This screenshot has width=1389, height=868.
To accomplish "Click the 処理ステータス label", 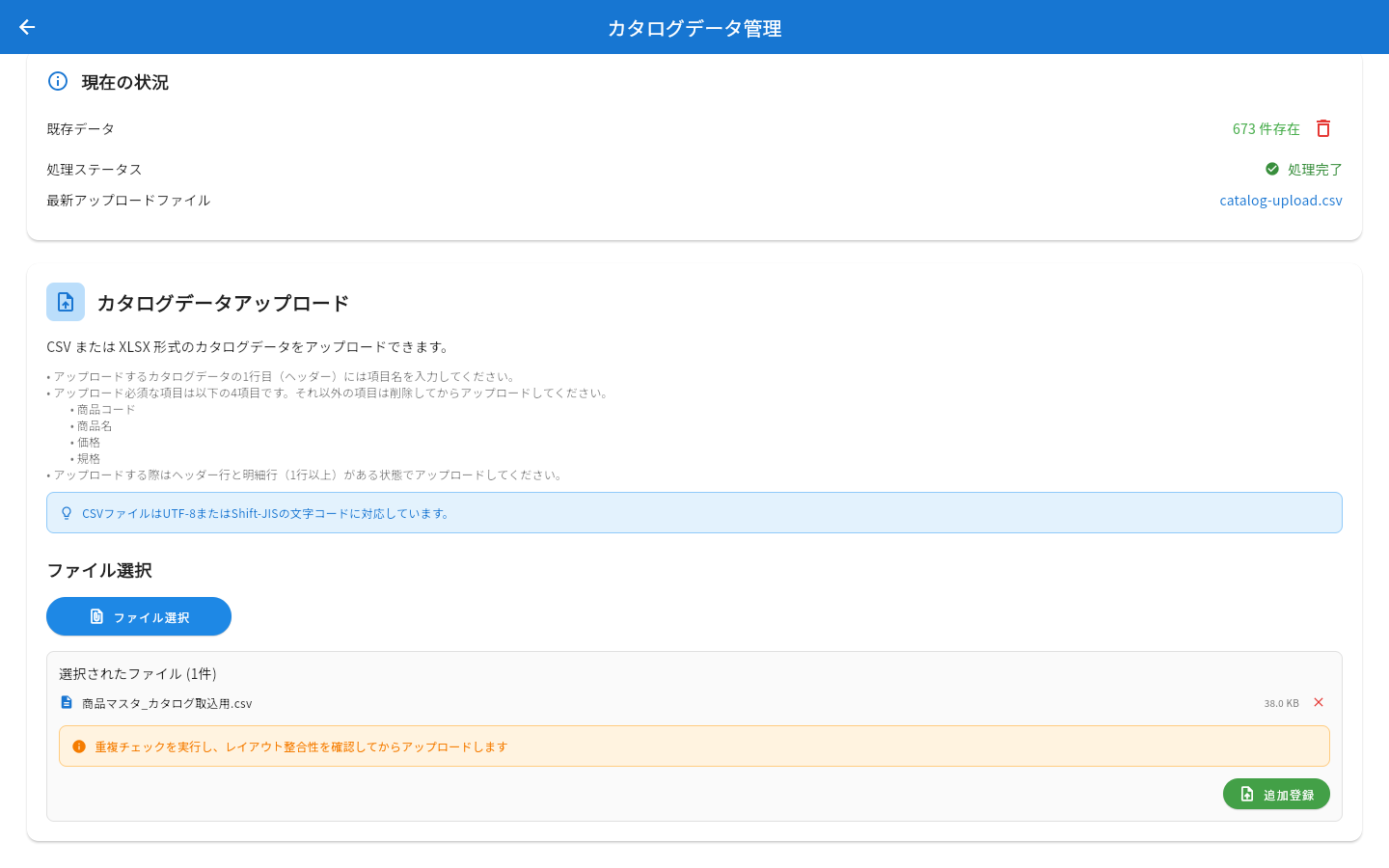I will (x=95, y=169).
